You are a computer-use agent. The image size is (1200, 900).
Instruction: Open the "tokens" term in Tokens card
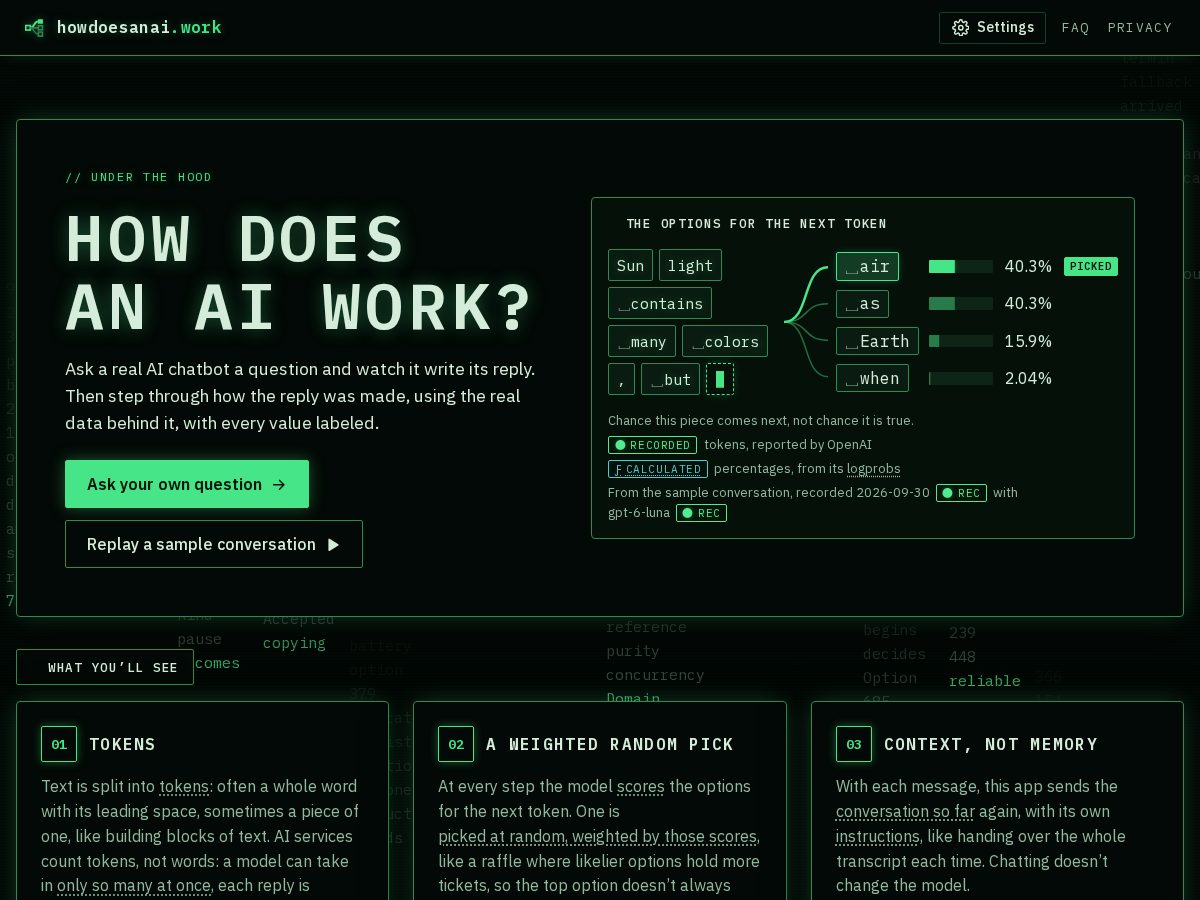click(184, 787)
